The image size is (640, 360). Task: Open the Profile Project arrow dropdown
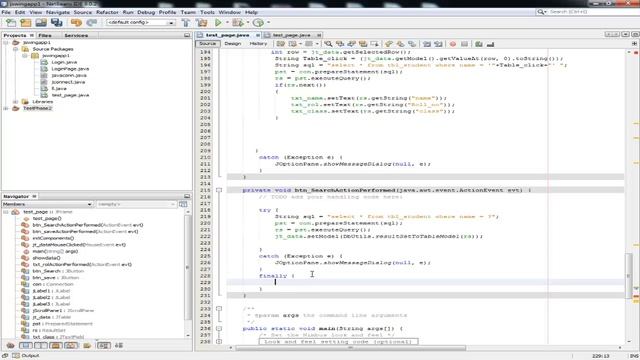(268, 23)
